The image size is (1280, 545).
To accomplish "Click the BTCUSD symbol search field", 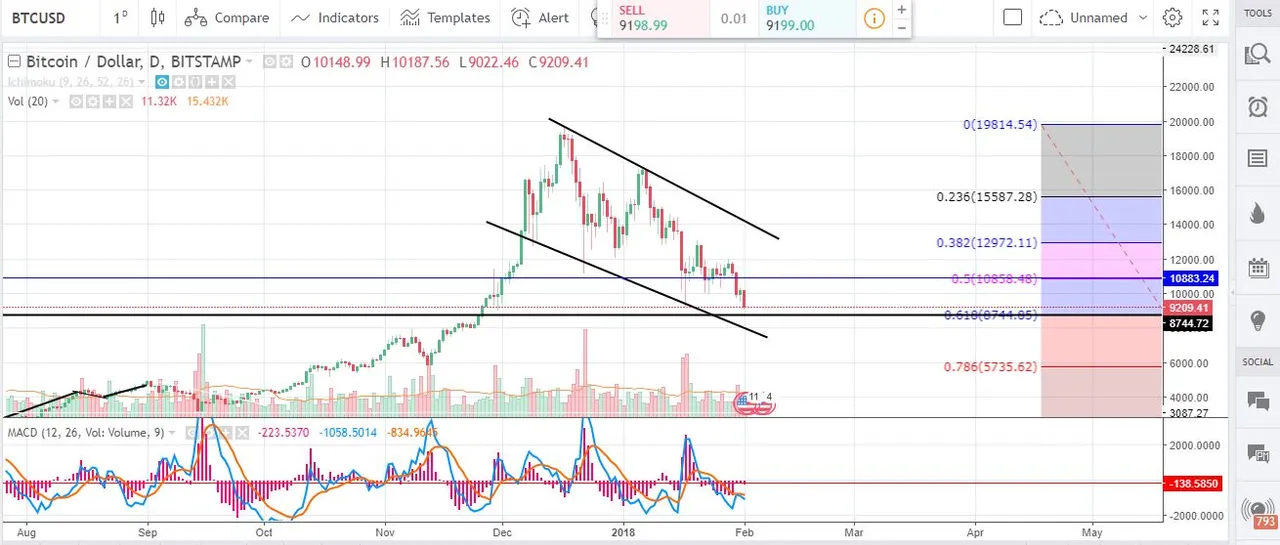I will pyautogui.click(x=50, y=17).
